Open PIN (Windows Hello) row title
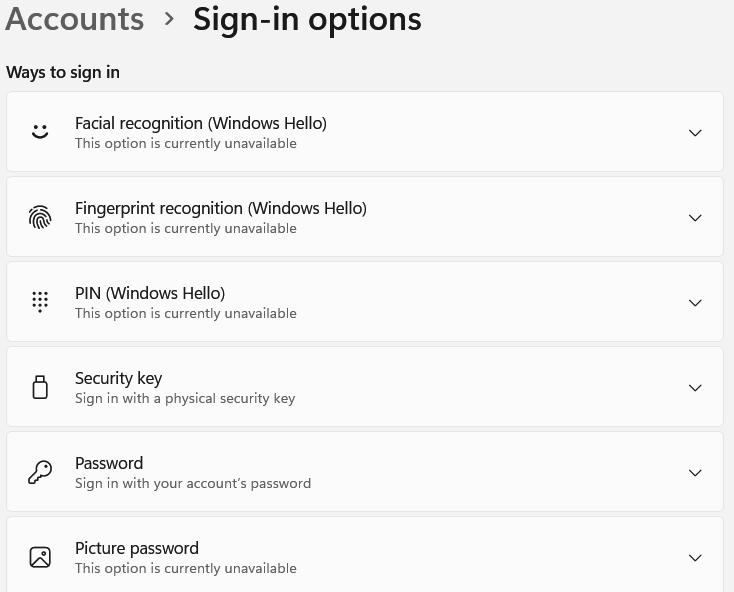Screen dimensions: 734x592 point(150,293)
